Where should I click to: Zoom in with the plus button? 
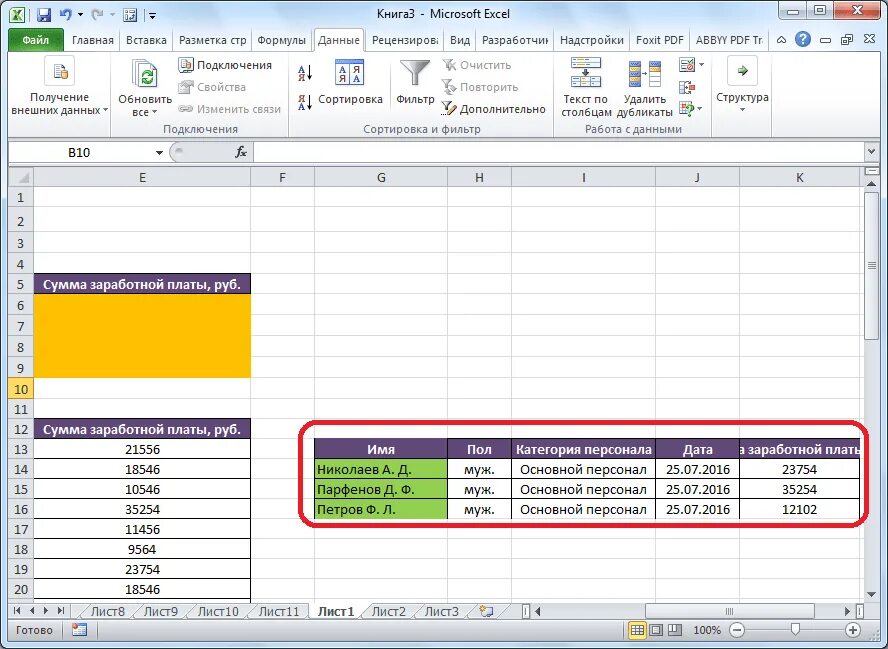coord(852,630)
